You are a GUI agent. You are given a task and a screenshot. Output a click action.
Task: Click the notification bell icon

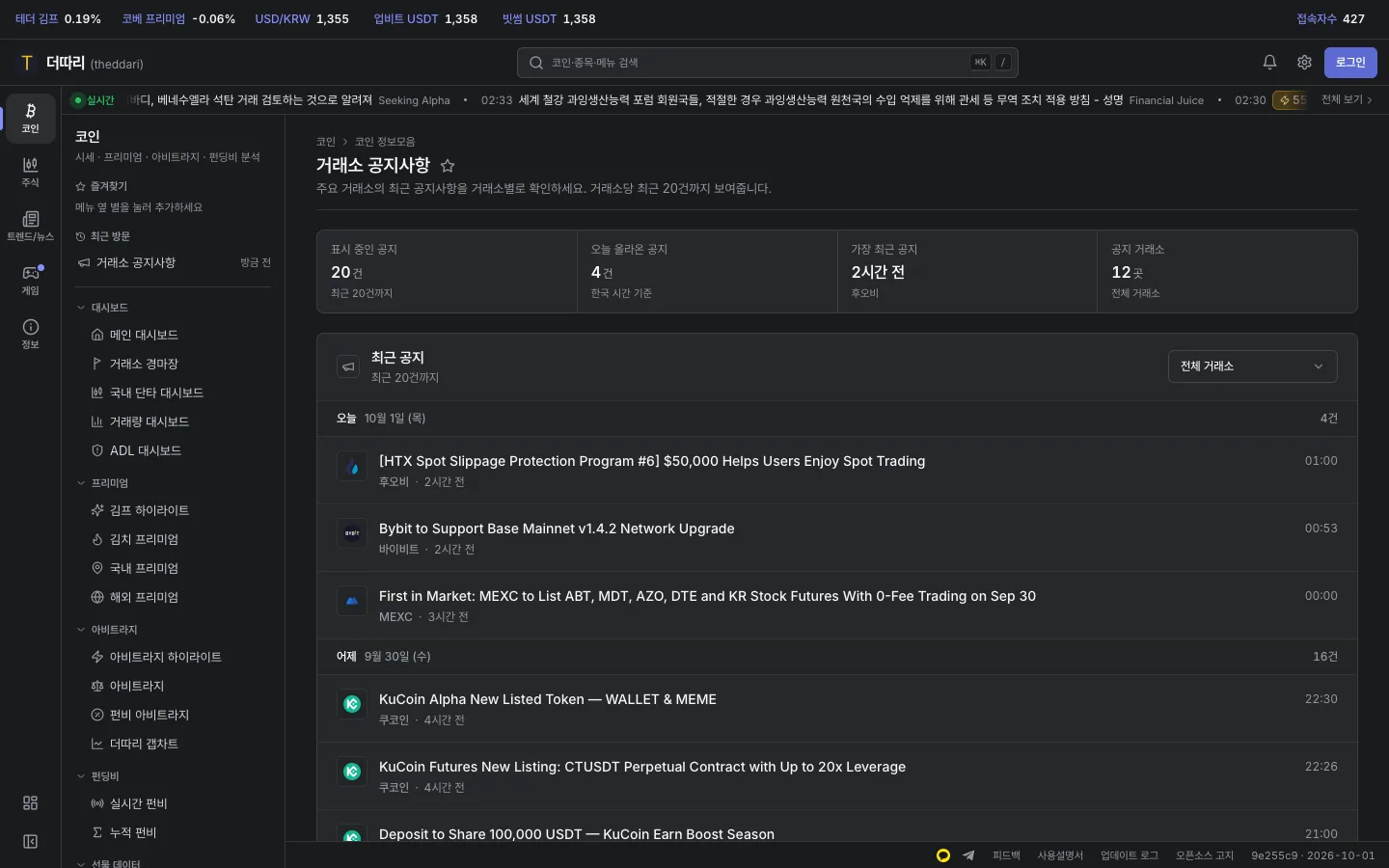1269,63
